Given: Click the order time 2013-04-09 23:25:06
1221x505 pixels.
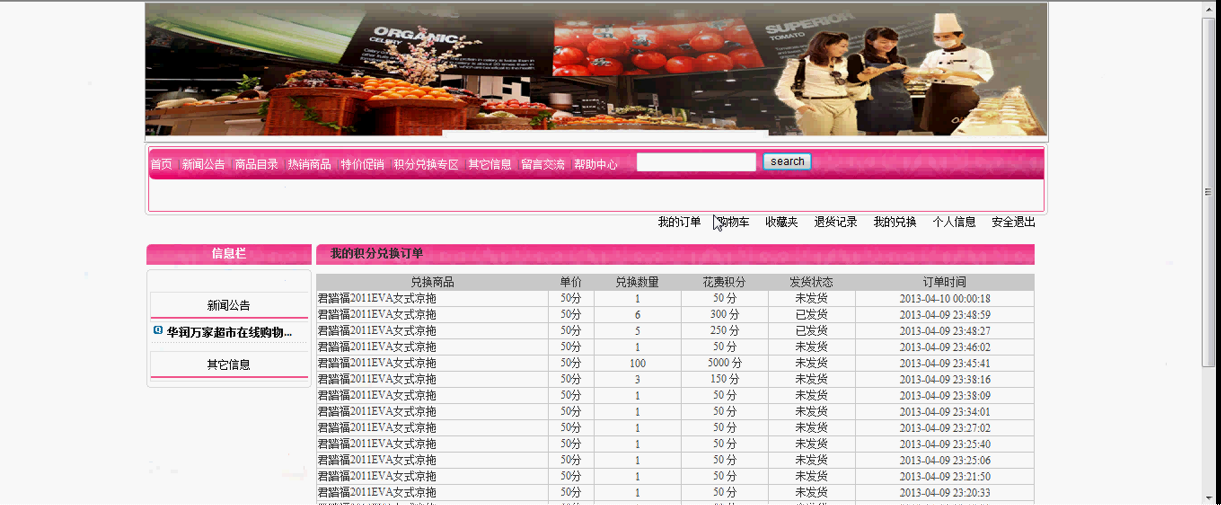Looking at the screenshot, I should point(944,461).
